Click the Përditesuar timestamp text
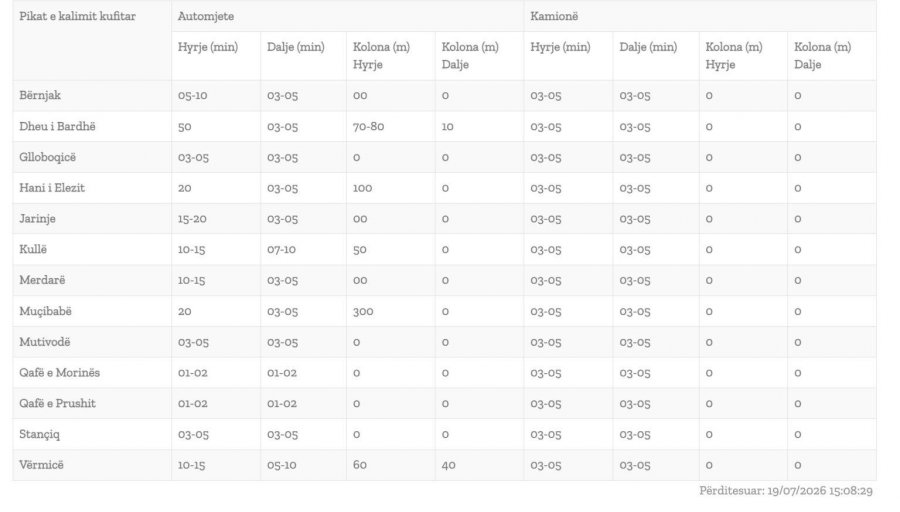The width and height of the screenshot is (900, 512). tap(786, 491)
